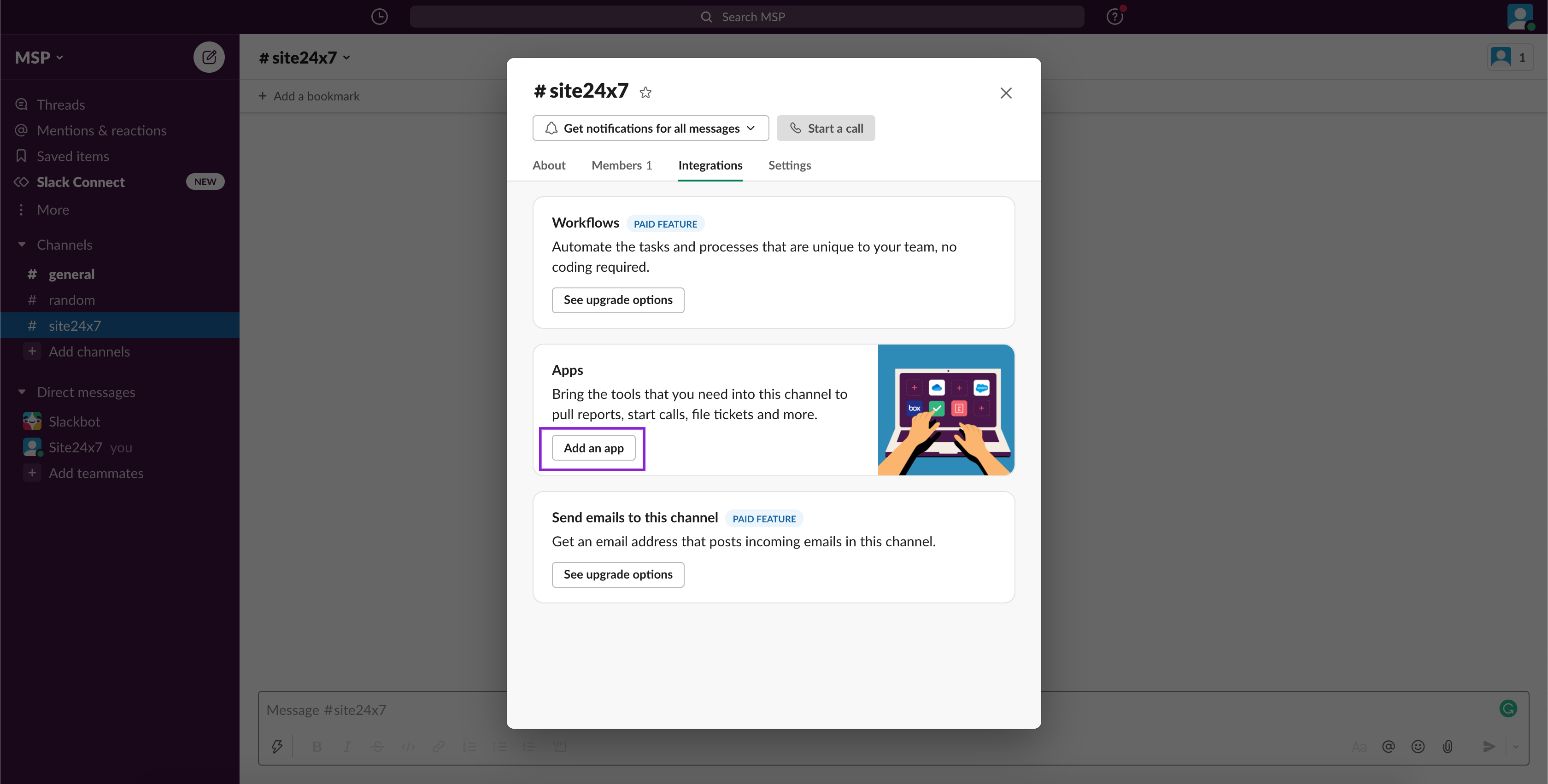This screenshot has height=784, width=1548.
Task: Open the notifications dropdown for all messages
Action: tap(650, 128)
